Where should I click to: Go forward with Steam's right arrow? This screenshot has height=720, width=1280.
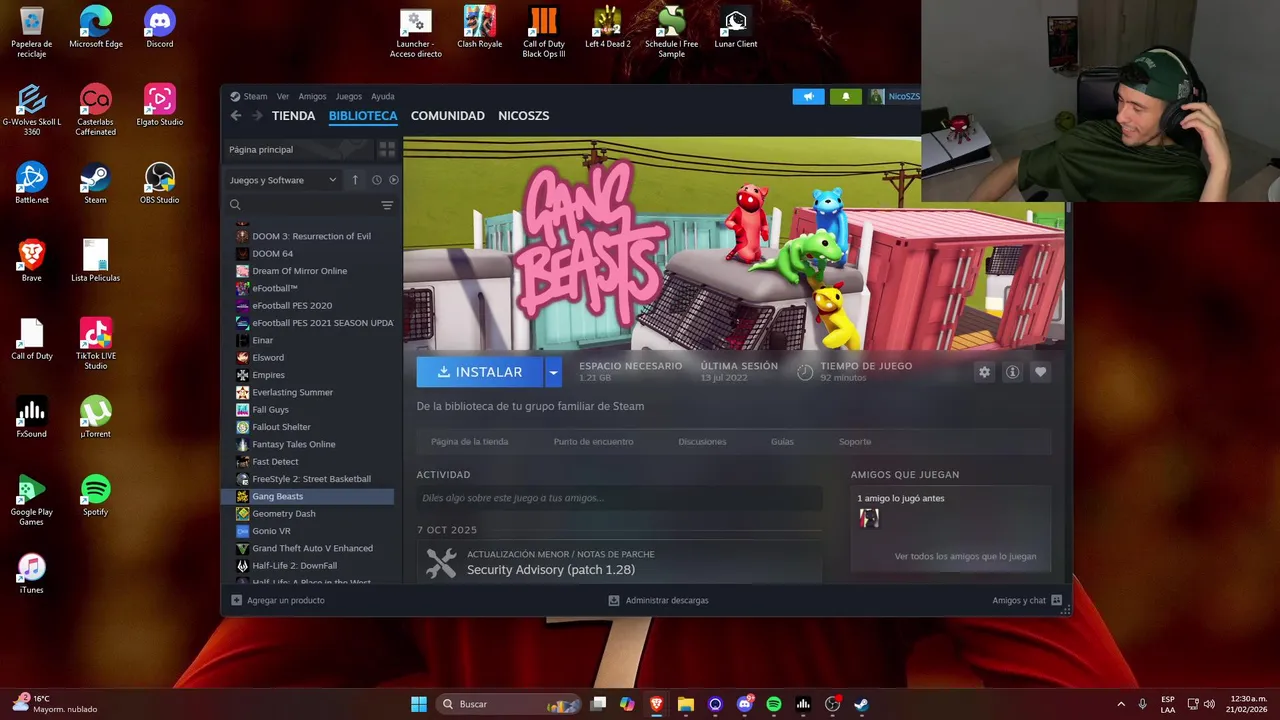257,116
